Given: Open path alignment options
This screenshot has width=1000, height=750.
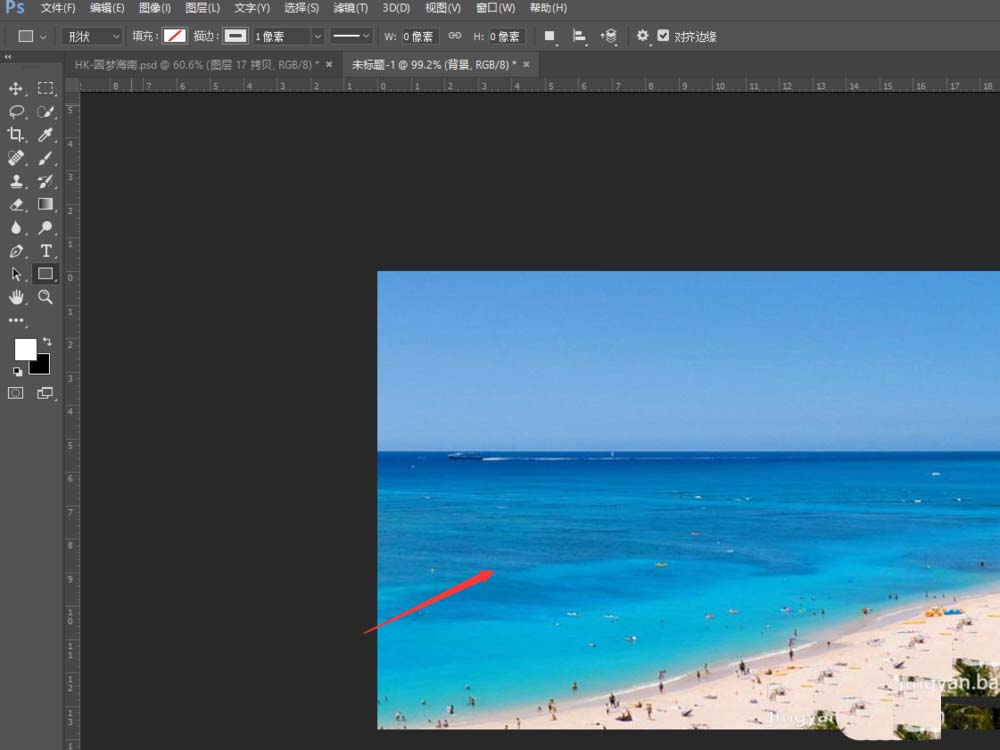Looking at the screenshot, I should (579, 36).
